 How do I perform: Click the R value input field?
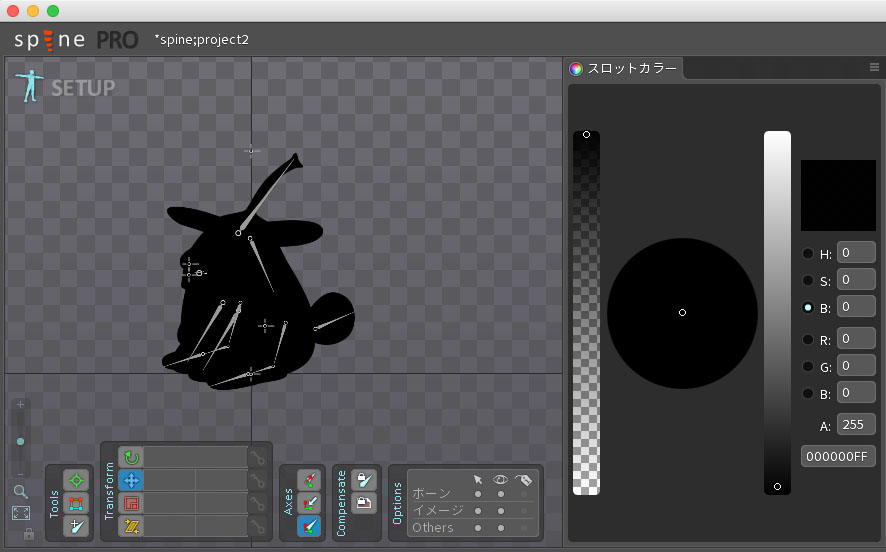click(856, 338)
